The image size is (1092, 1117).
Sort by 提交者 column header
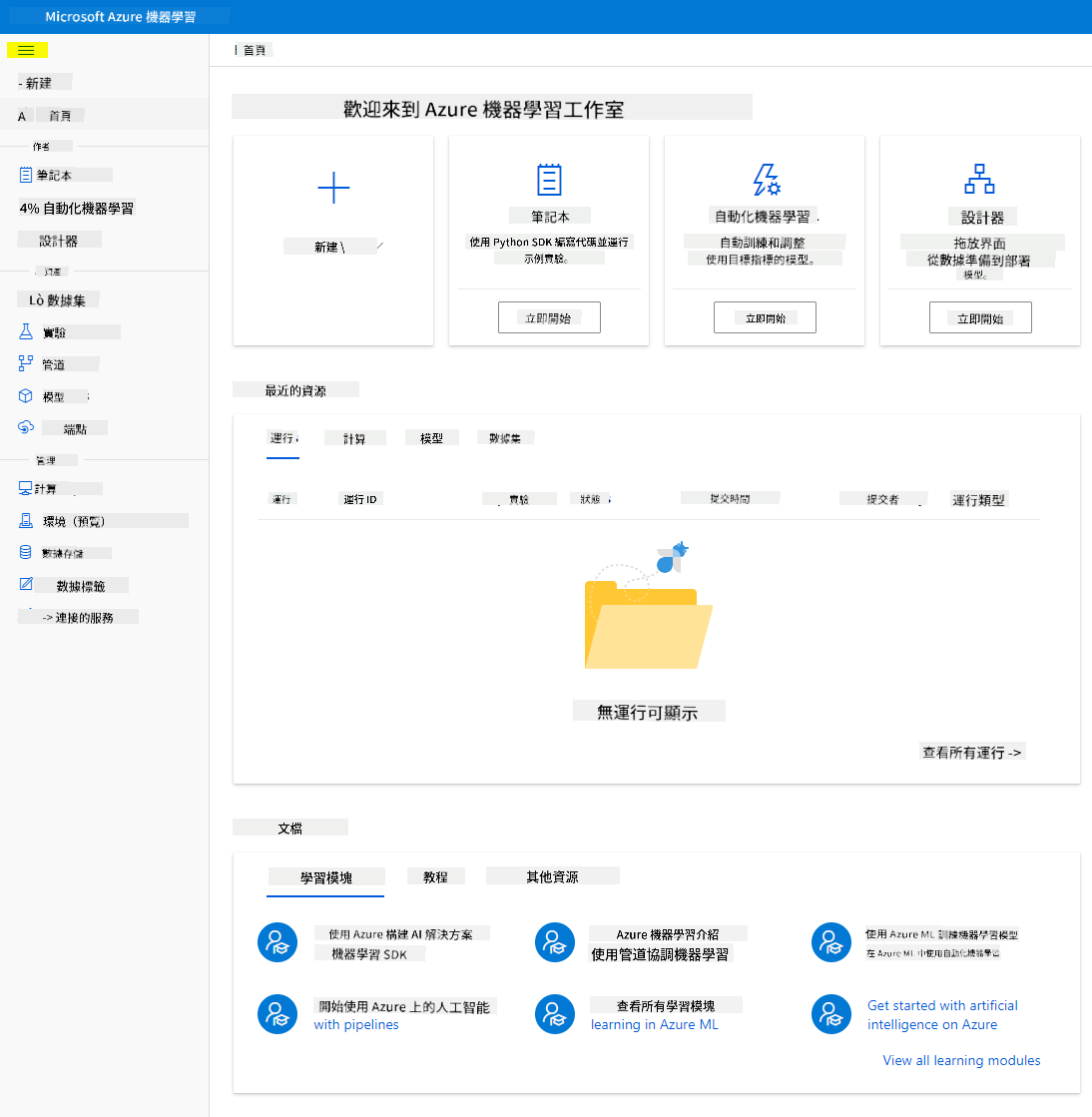click(x=882, y=499)
